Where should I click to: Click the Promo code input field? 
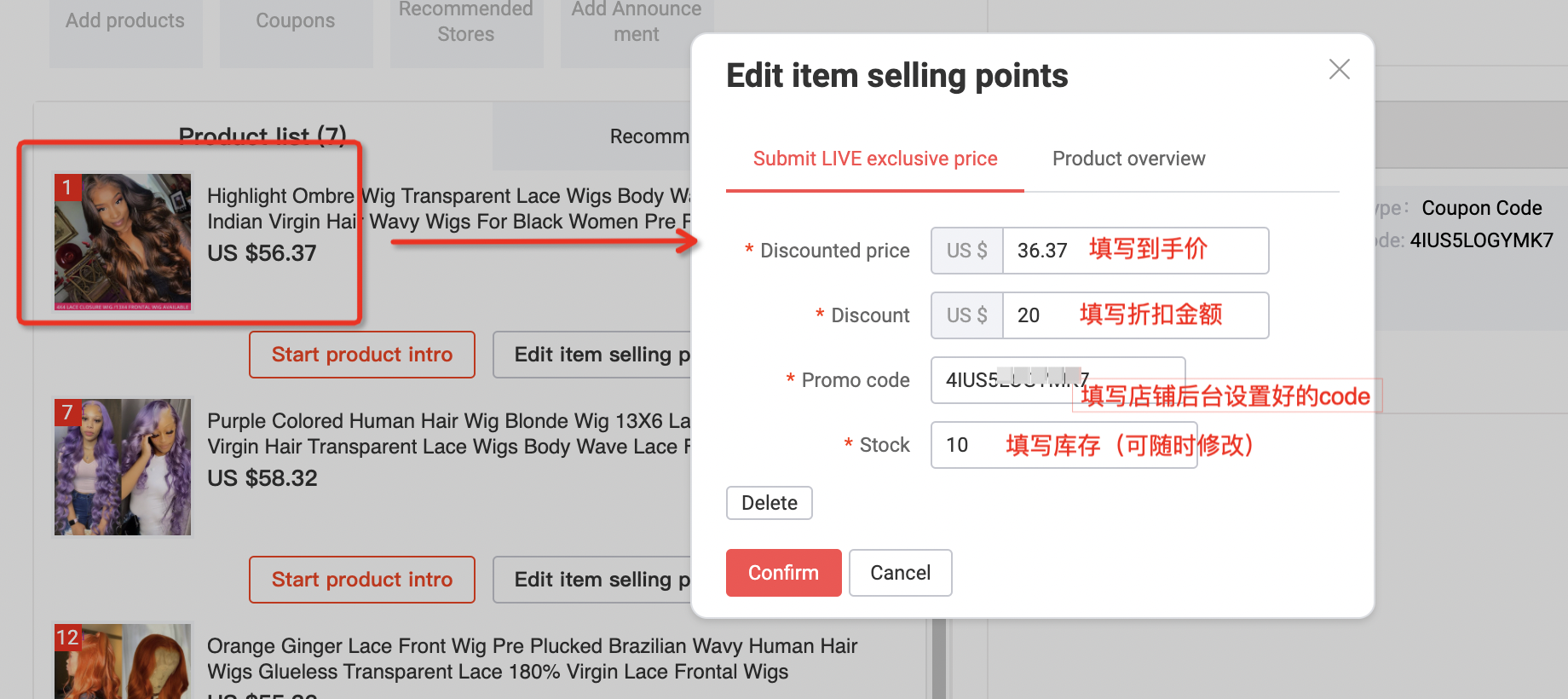(1058, 380)
